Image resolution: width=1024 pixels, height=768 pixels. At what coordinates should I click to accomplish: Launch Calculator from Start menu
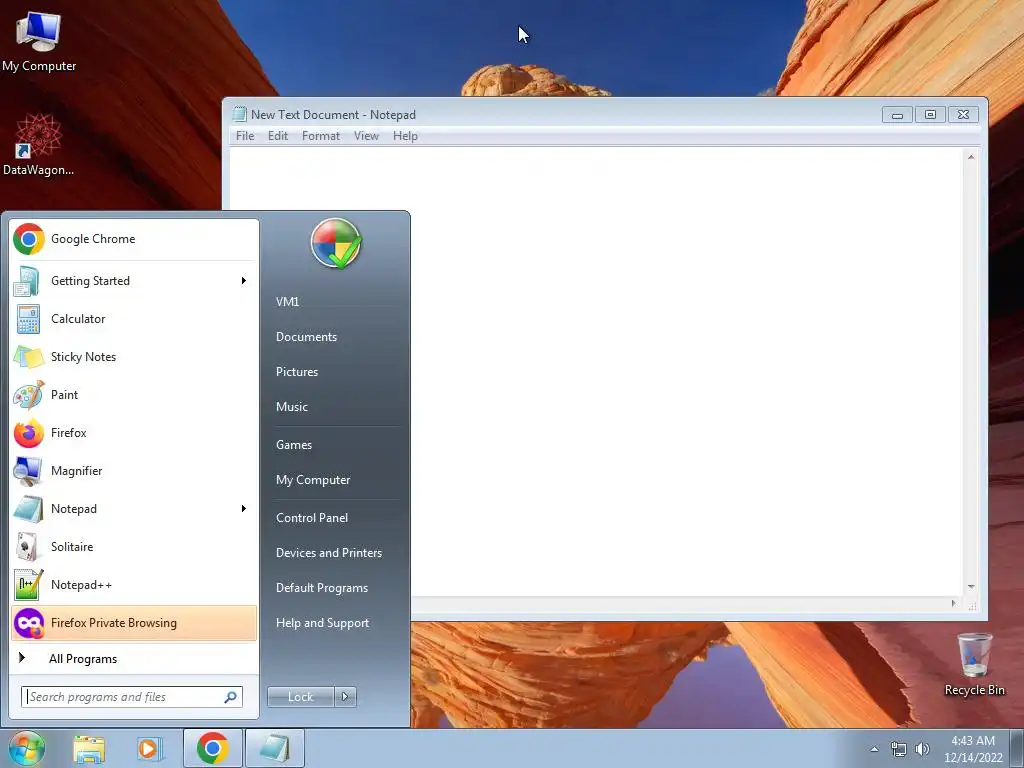point(134,319)
